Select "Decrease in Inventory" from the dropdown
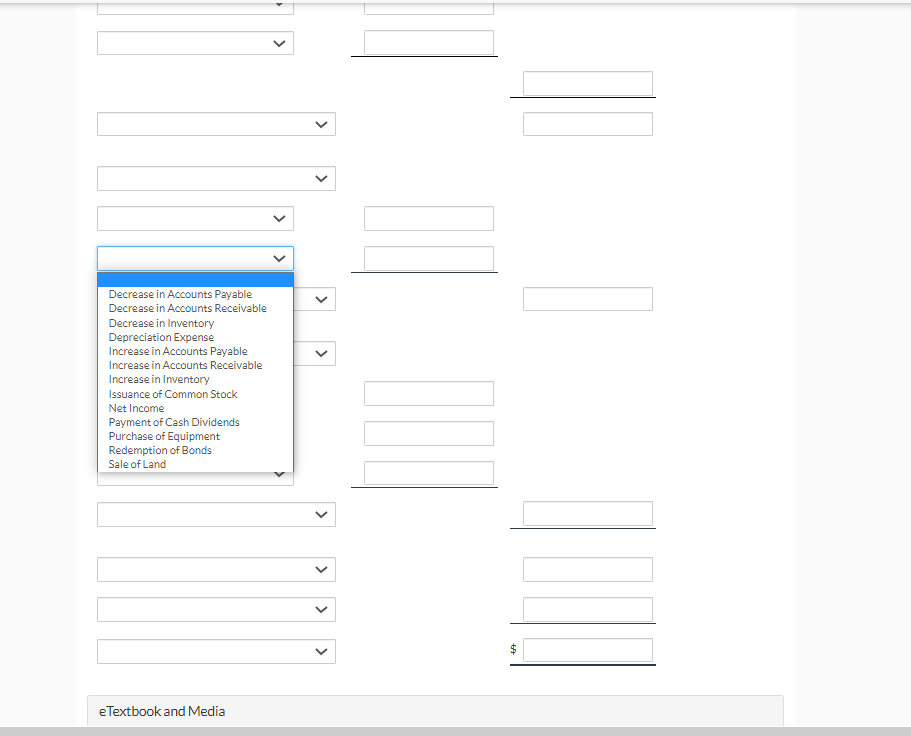 coord(161,323)
